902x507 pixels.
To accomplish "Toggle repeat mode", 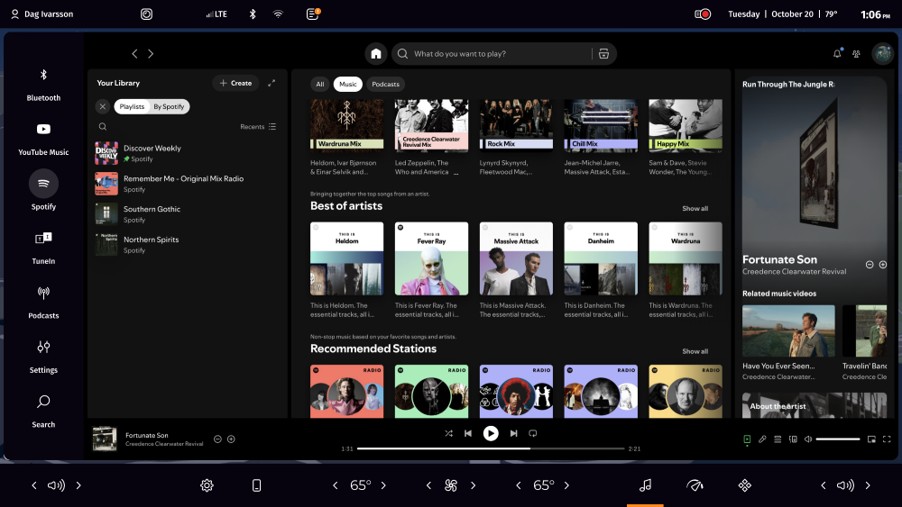I will coord(533,433).
